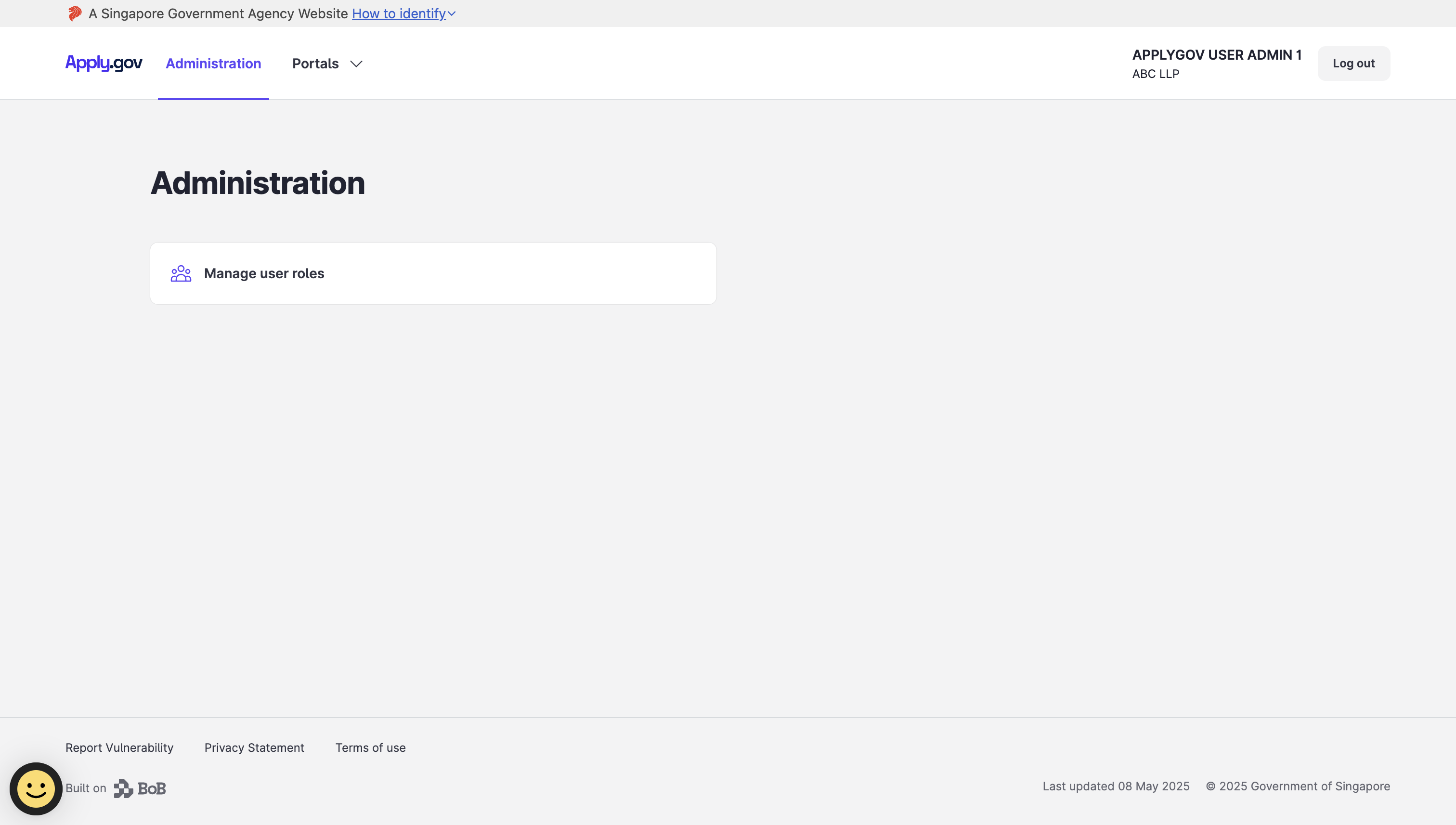Image resolution: width=1456 pixels, height=825 pixels.
Task: Open the Portals menu
Action: 316,64
